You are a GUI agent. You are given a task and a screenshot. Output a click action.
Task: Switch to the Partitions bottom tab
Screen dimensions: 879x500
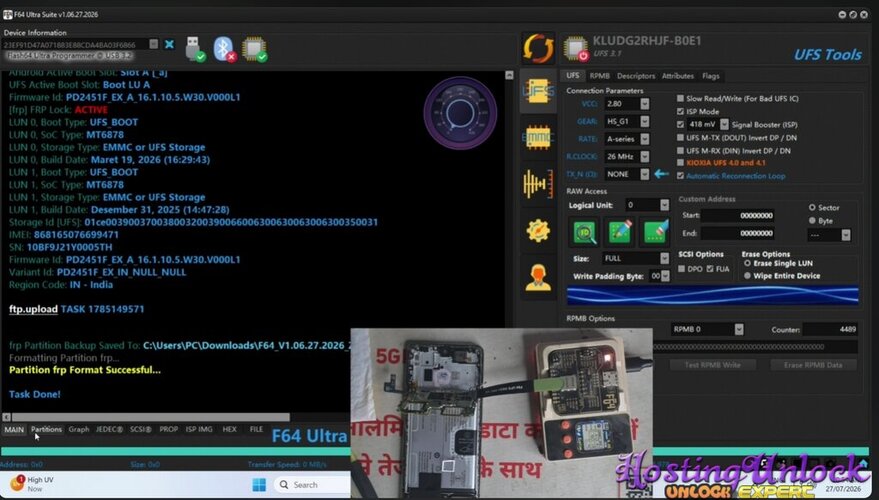click(x=46, y=429)
